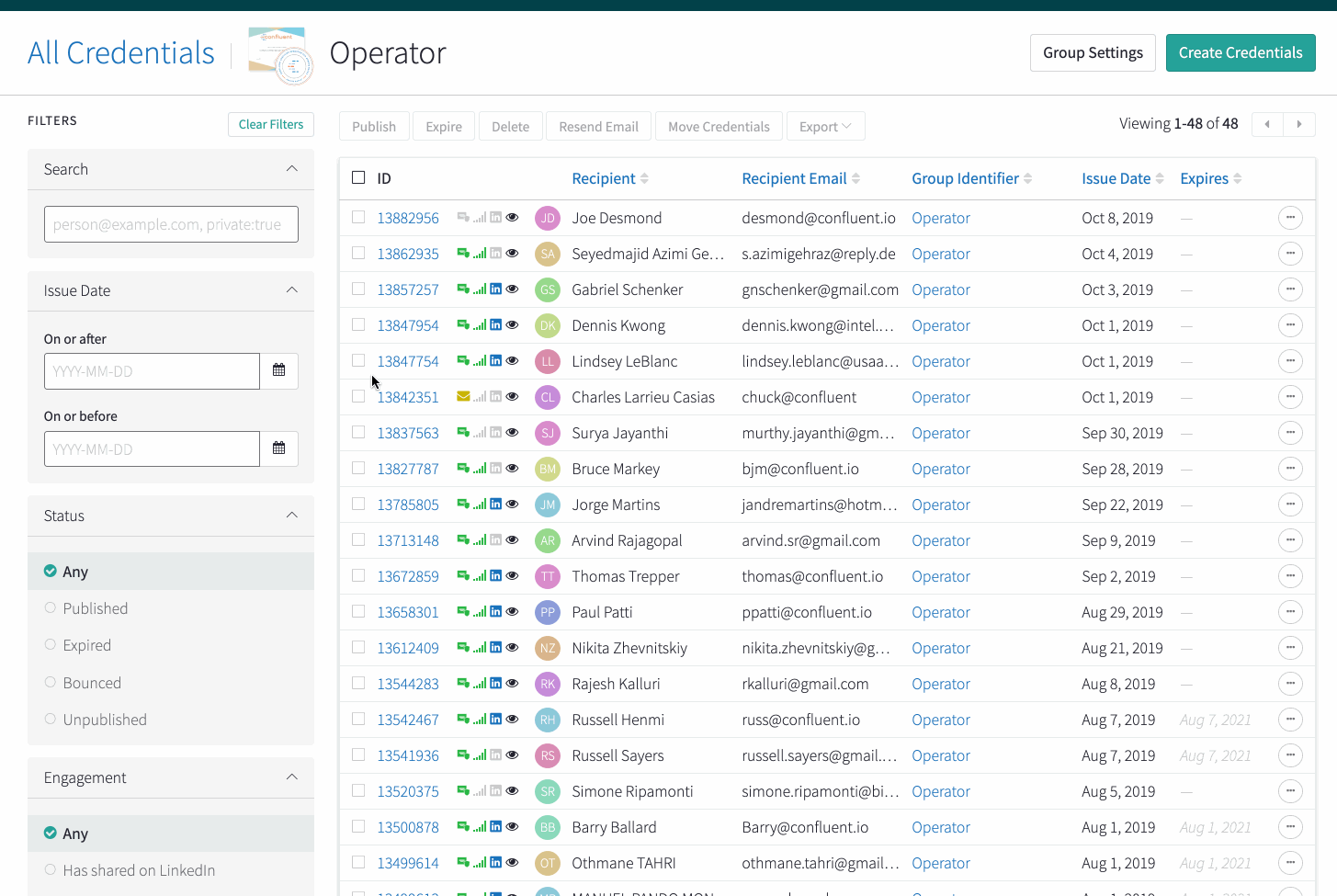Select the Published status filter

point(95,608)
